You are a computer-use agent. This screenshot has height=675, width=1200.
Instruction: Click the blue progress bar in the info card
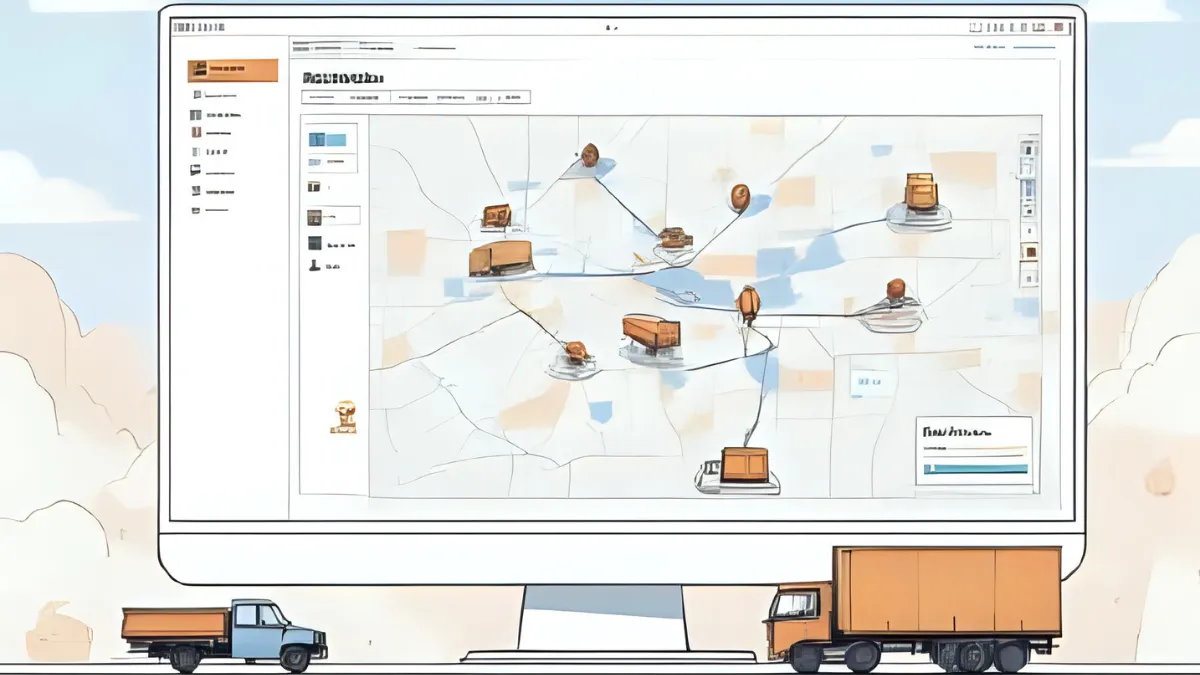click(x=975, y=467)
